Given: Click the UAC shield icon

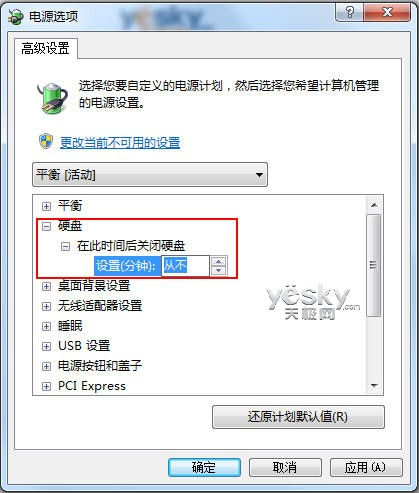Looking at the screenshot, I should tap(46, 142).
